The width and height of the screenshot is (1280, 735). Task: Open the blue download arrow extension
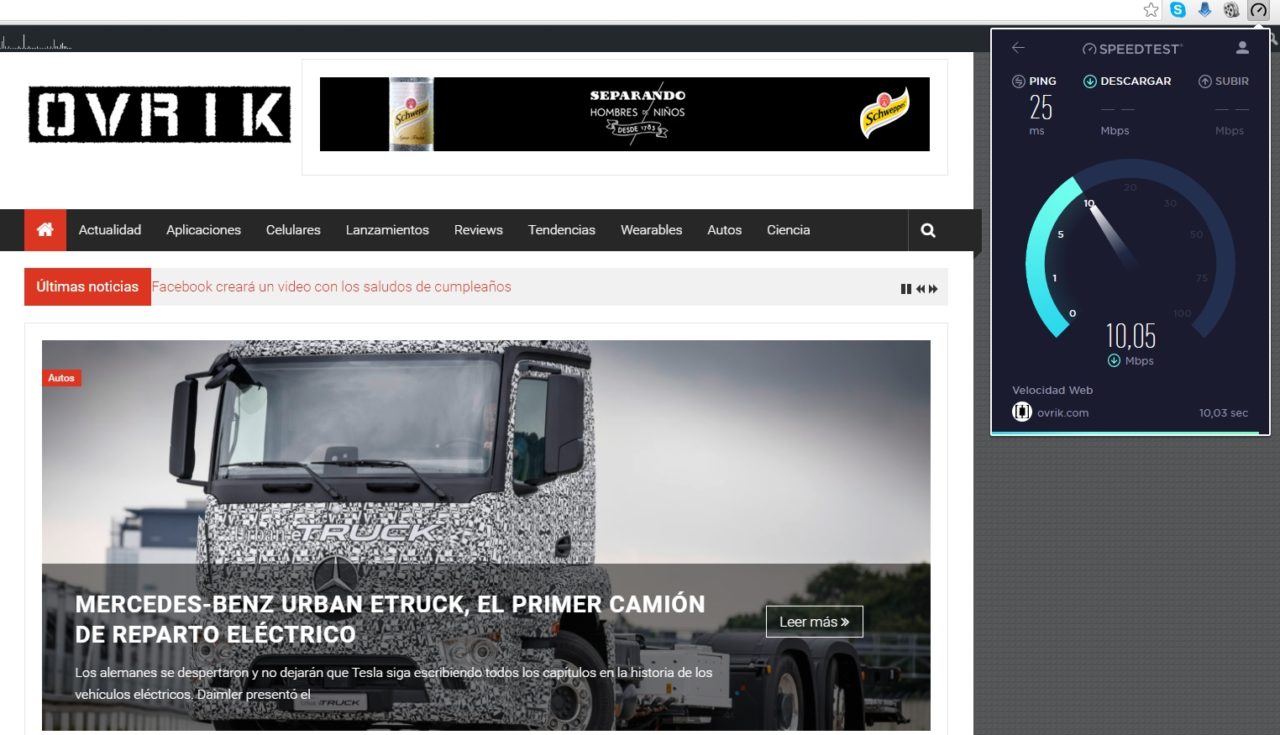1205,10
